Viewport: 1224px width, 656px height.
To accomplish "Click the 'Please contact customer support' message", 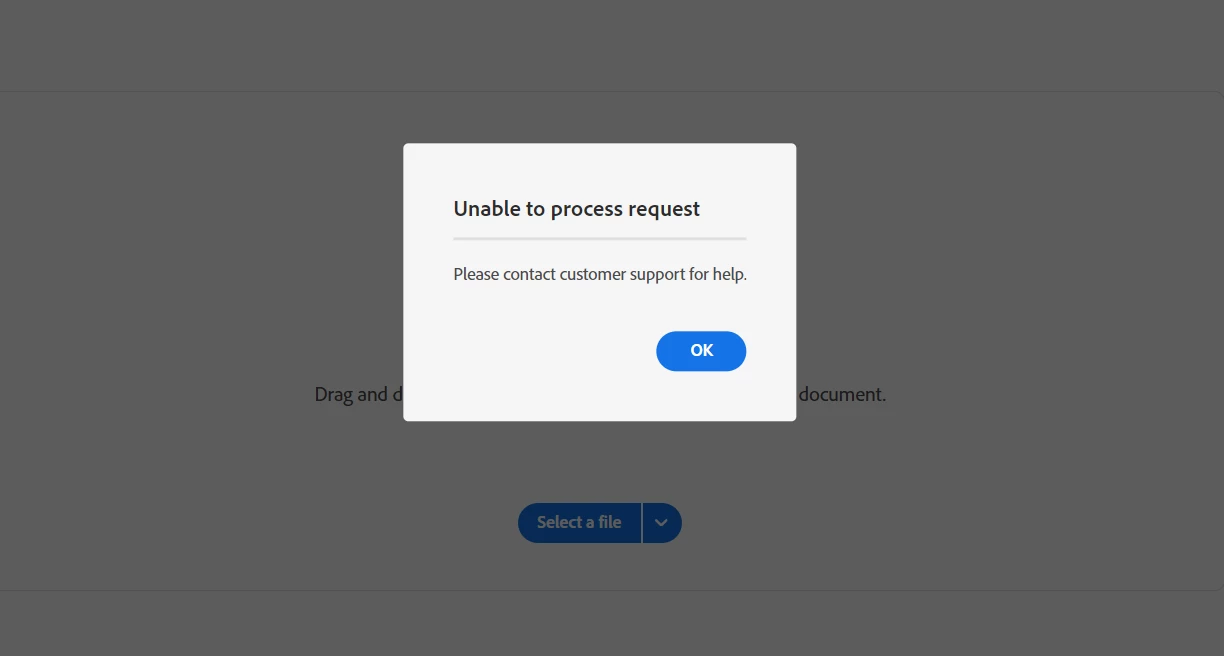I will point(600,274).
